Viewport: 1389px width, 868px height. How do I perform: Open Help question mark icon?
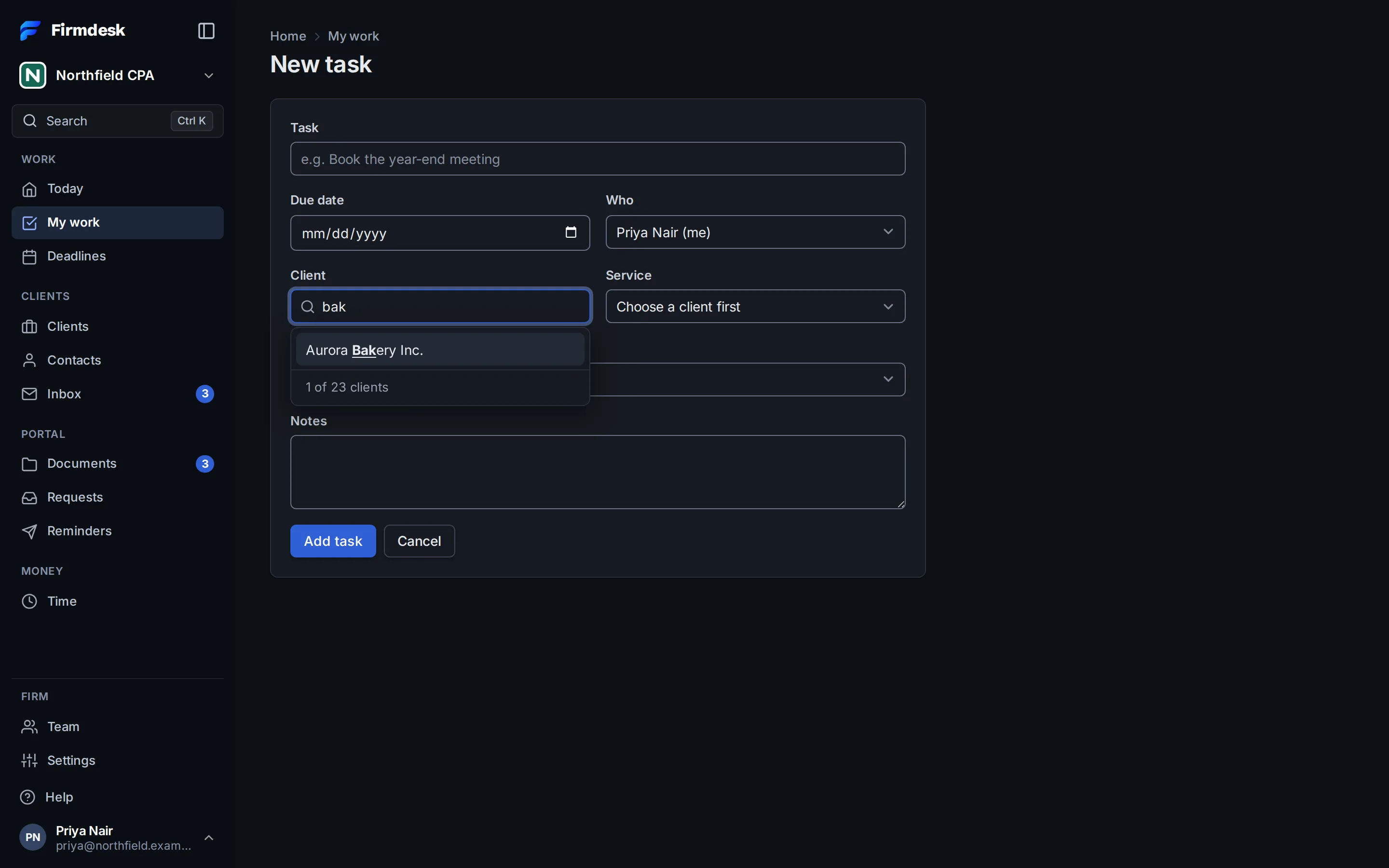pyautogui.click(x=27, y=797)
